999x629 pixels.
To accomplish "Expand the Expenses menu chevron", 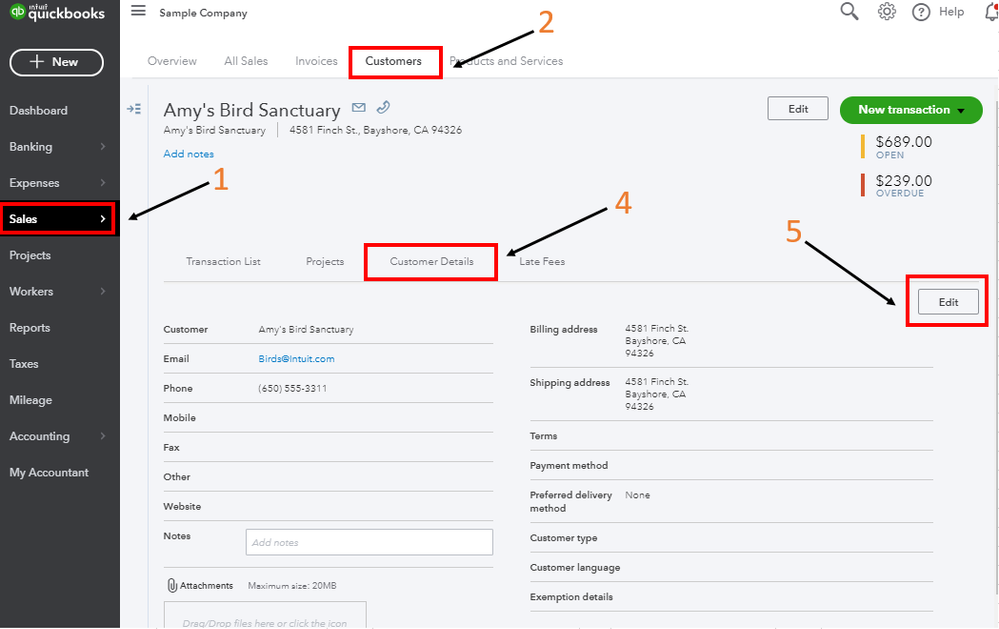I will coord(103,183).
